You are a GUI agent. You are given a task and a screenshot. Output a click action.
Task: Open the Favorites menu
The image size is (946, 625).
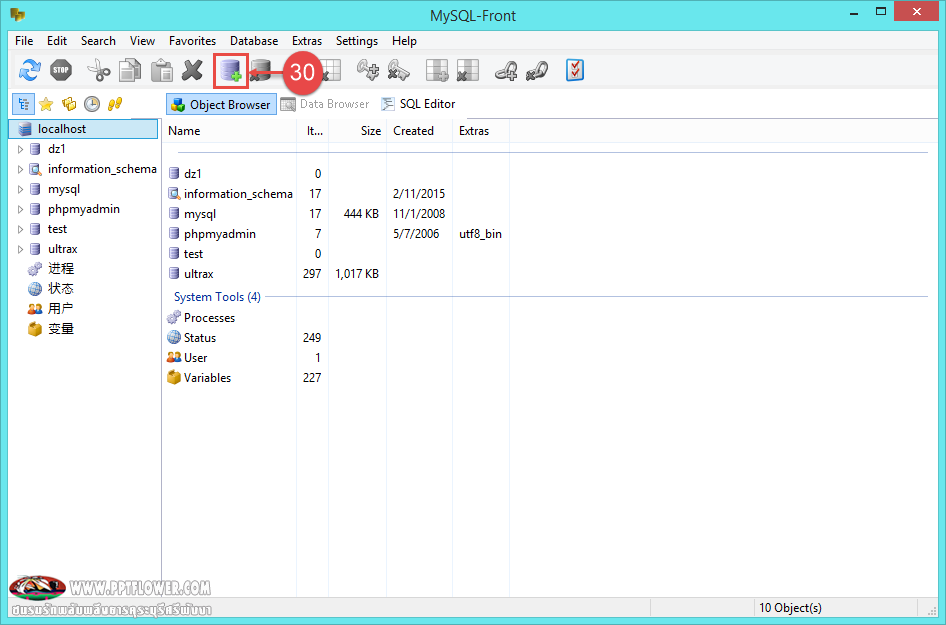point(192,40)
